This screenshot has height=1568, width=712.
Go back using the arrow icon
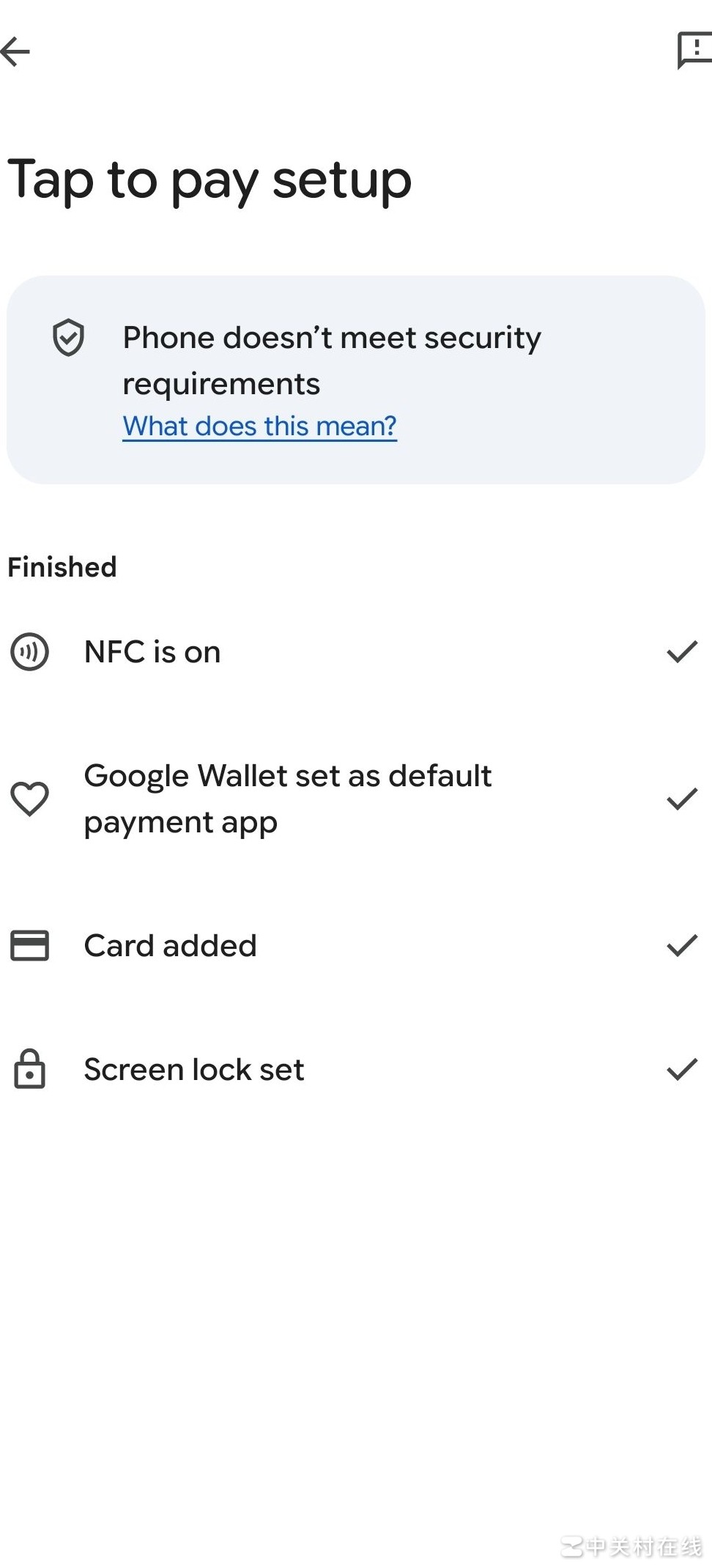[x=16, y=51]
